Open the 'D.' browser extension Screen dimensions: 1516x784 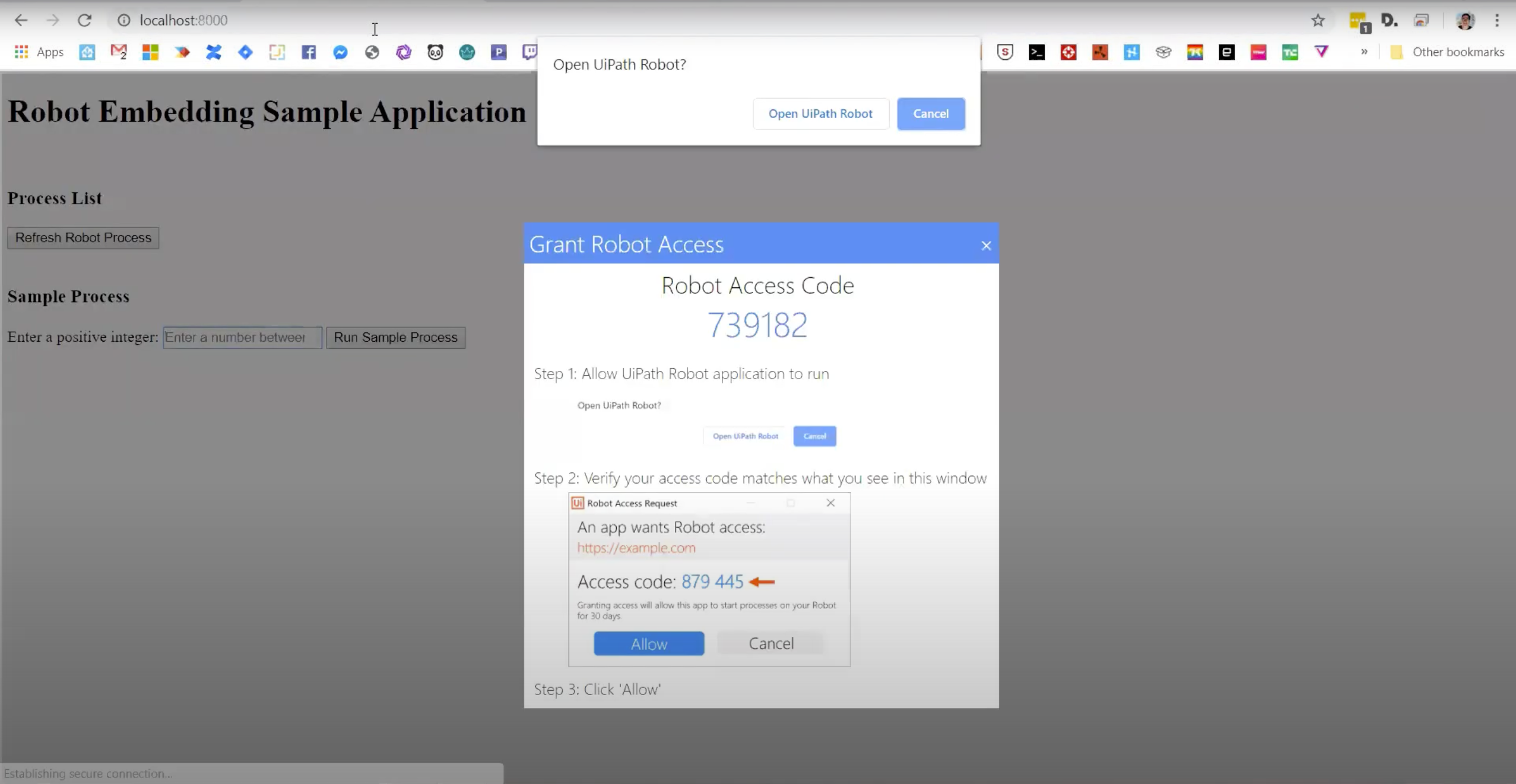[x=1389, y=21]
